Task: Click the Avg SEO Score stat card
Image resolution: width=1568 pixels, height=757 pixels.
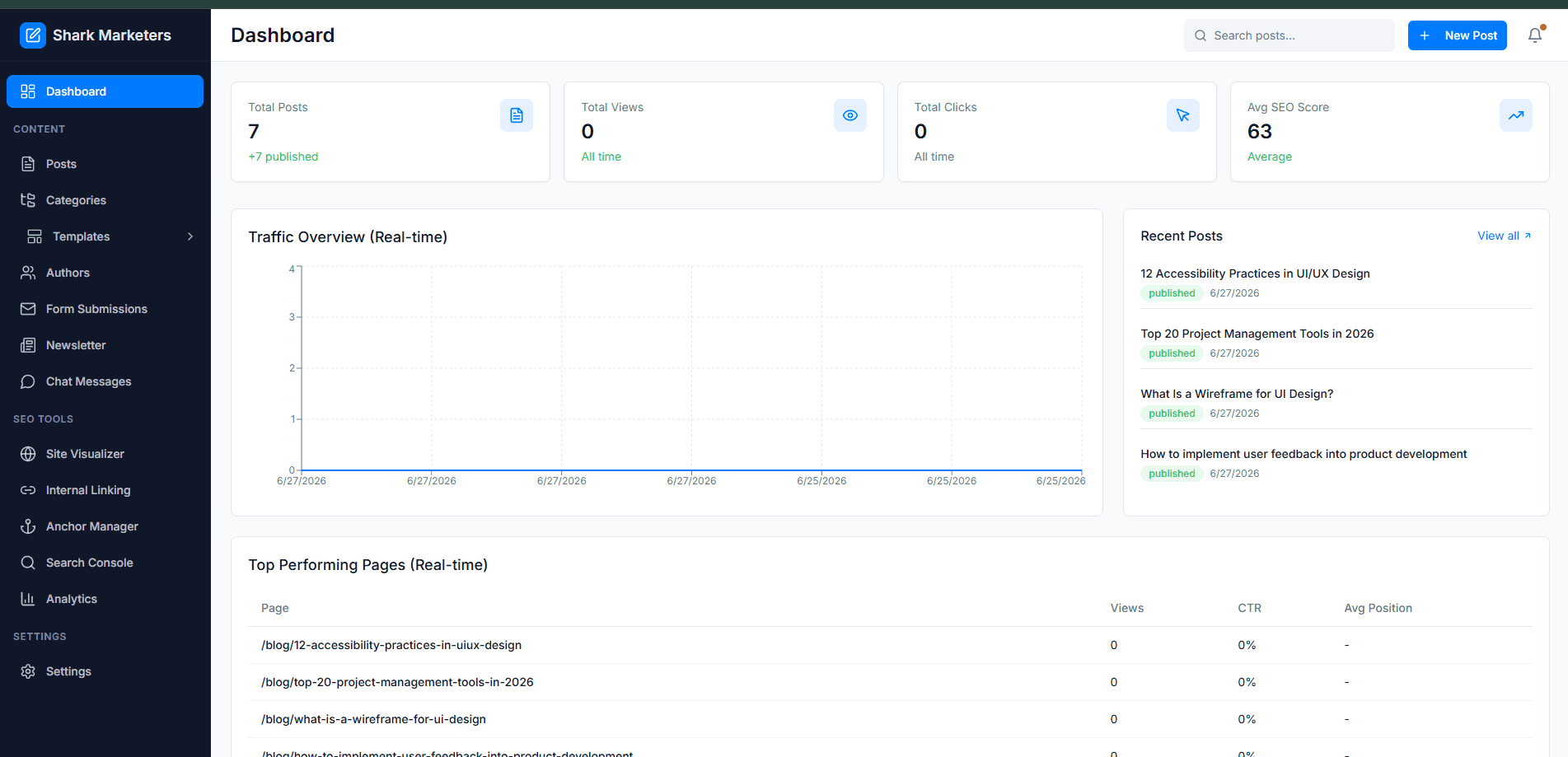Action: point(1389,132)
